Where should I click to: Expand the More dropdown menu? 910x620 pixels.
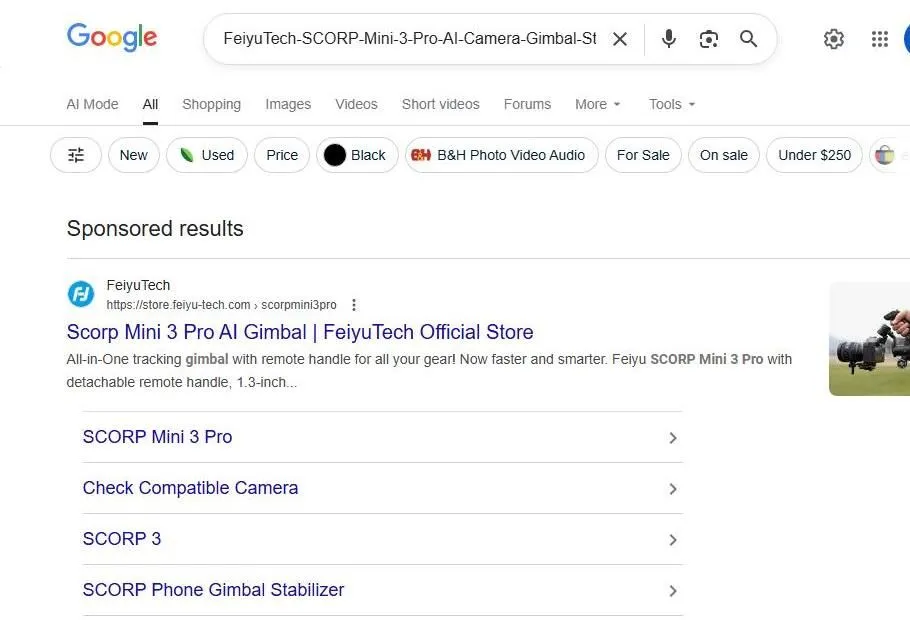click(x=598, y=104)
